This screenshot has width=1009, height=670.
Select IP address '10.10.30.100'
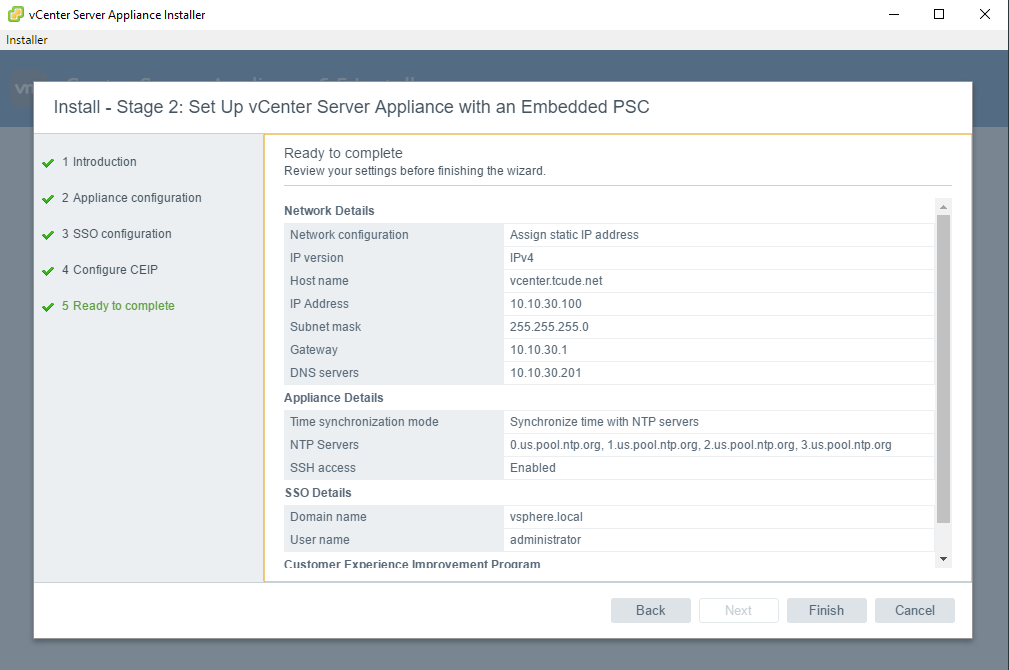pos(546,304)
